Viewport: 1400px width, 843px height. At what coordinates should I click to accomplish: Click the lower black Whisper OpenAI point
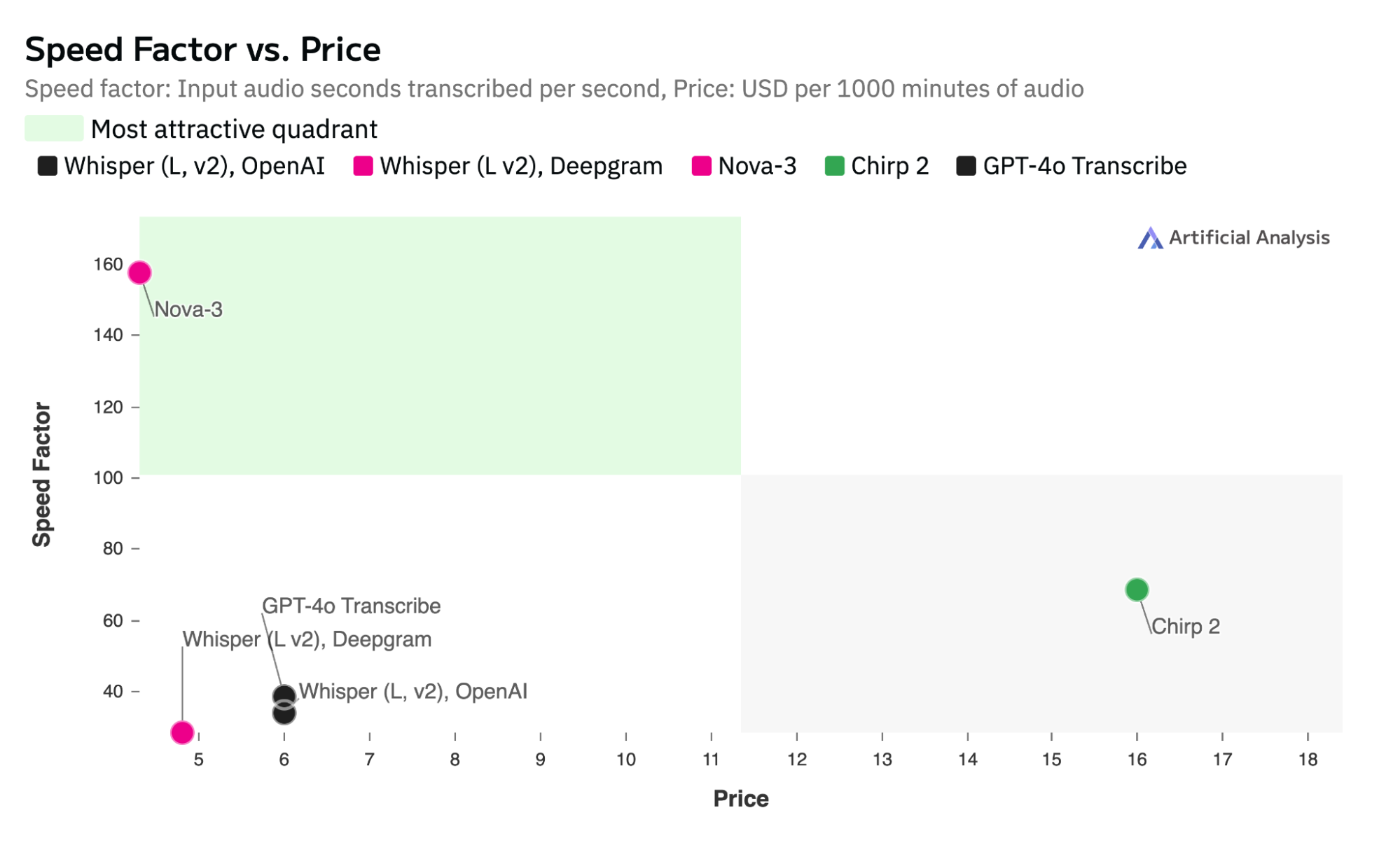coord(284,713)
